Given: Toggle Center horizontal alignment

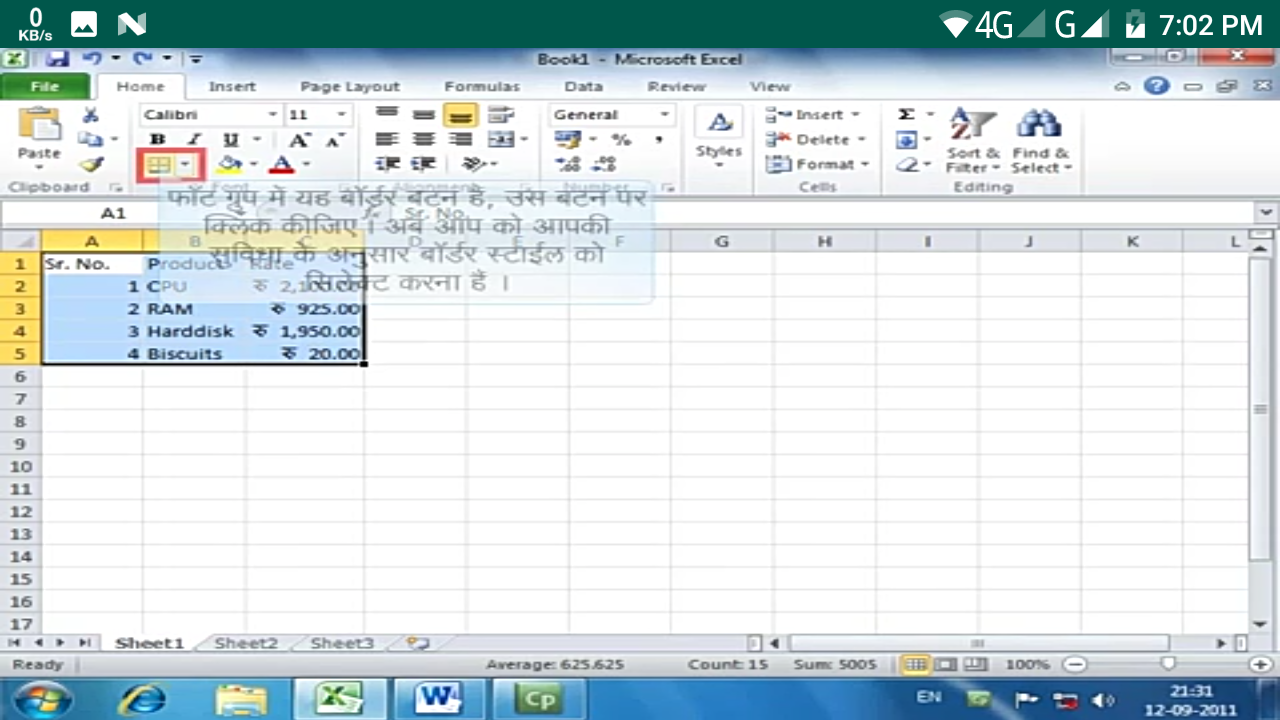Looking at the screenshot, I should point(424,140).
